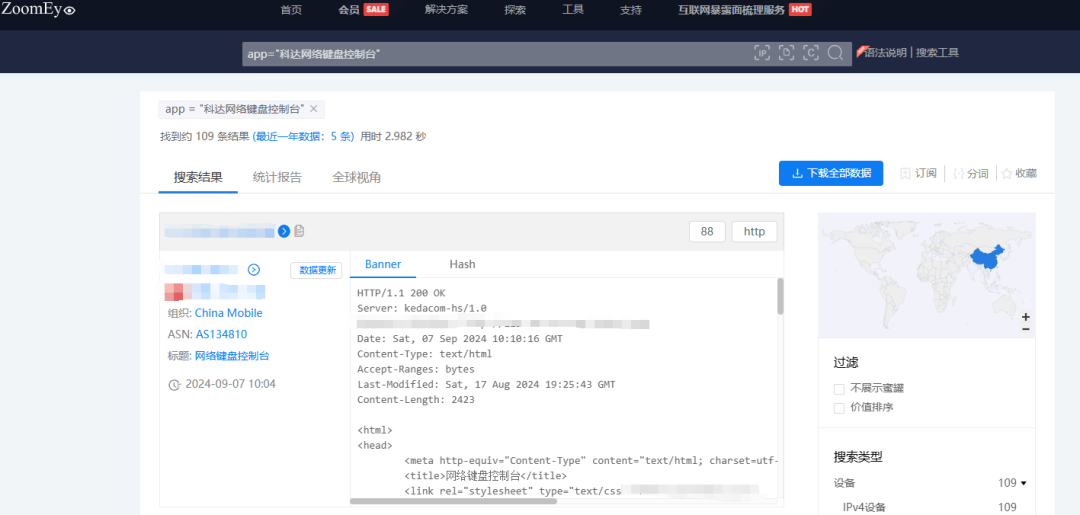Click the 分词 tokenize icon
Screen dimensions: 1080x515
point(958,174)
